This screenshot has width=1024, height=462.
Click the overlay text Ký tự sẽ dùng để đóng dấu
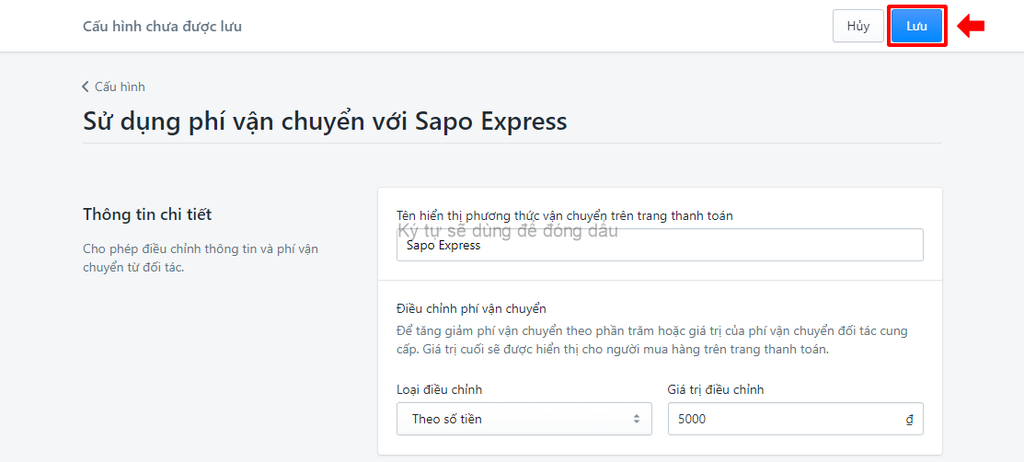pos(507,231)
